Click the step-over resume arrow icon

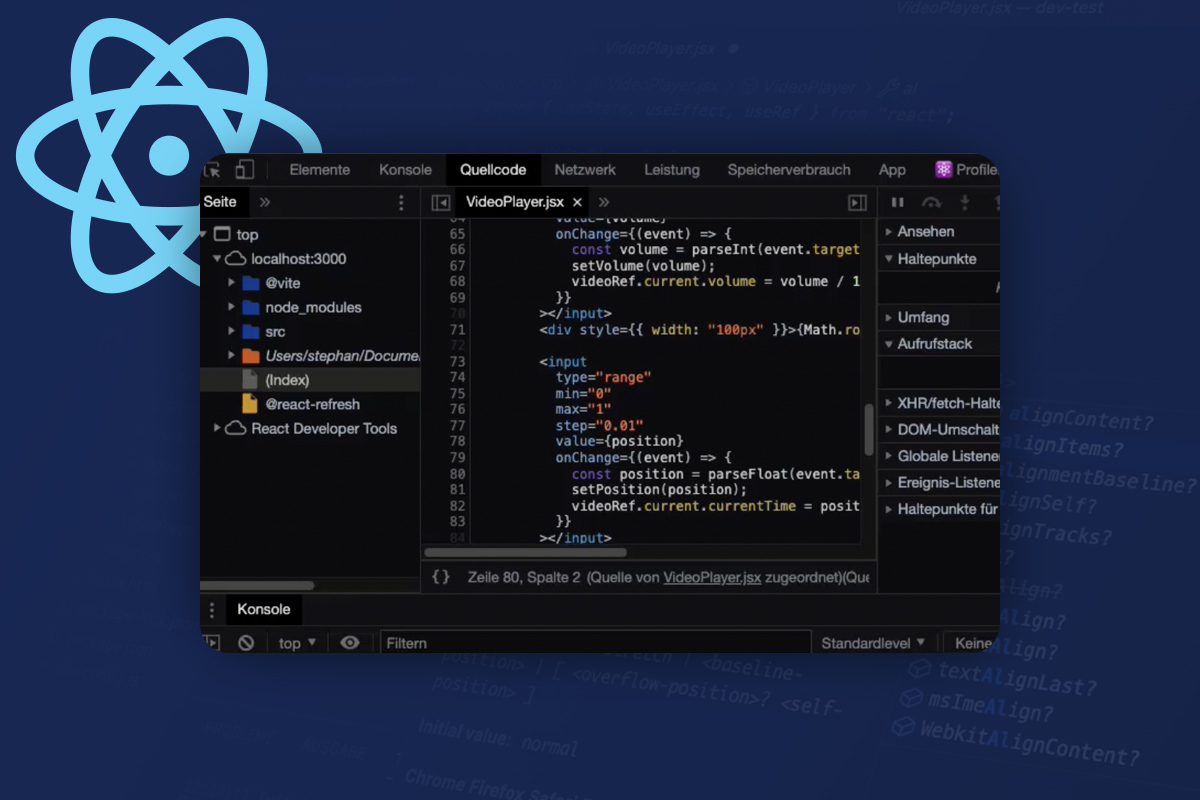tap(931, 202)
